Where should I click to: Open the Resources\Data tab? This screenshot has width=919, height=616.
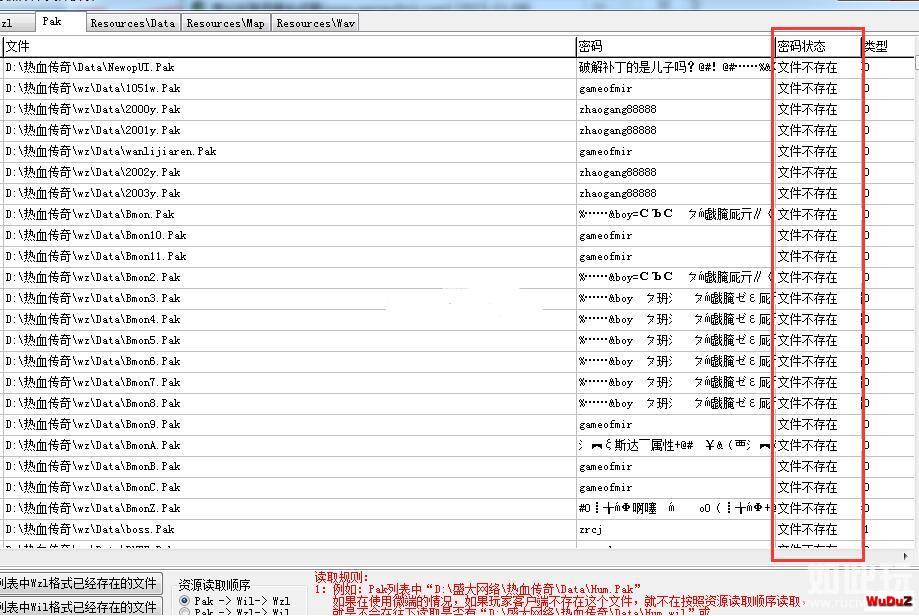click(133, 23)
